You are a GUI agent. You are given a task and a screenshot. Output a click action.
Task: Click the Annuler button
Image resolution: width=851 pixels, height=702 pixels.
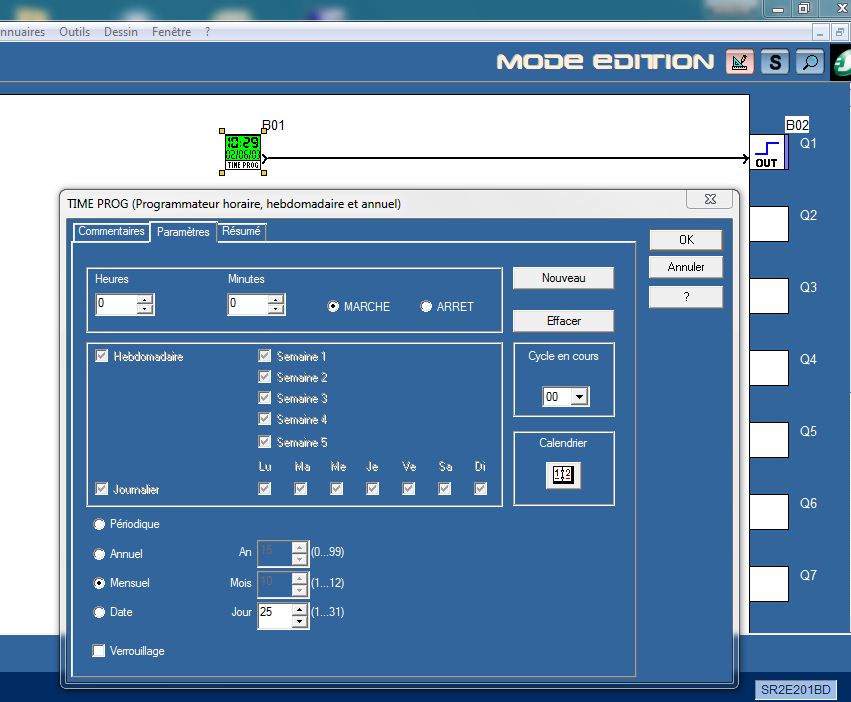(x=686, y=267)
